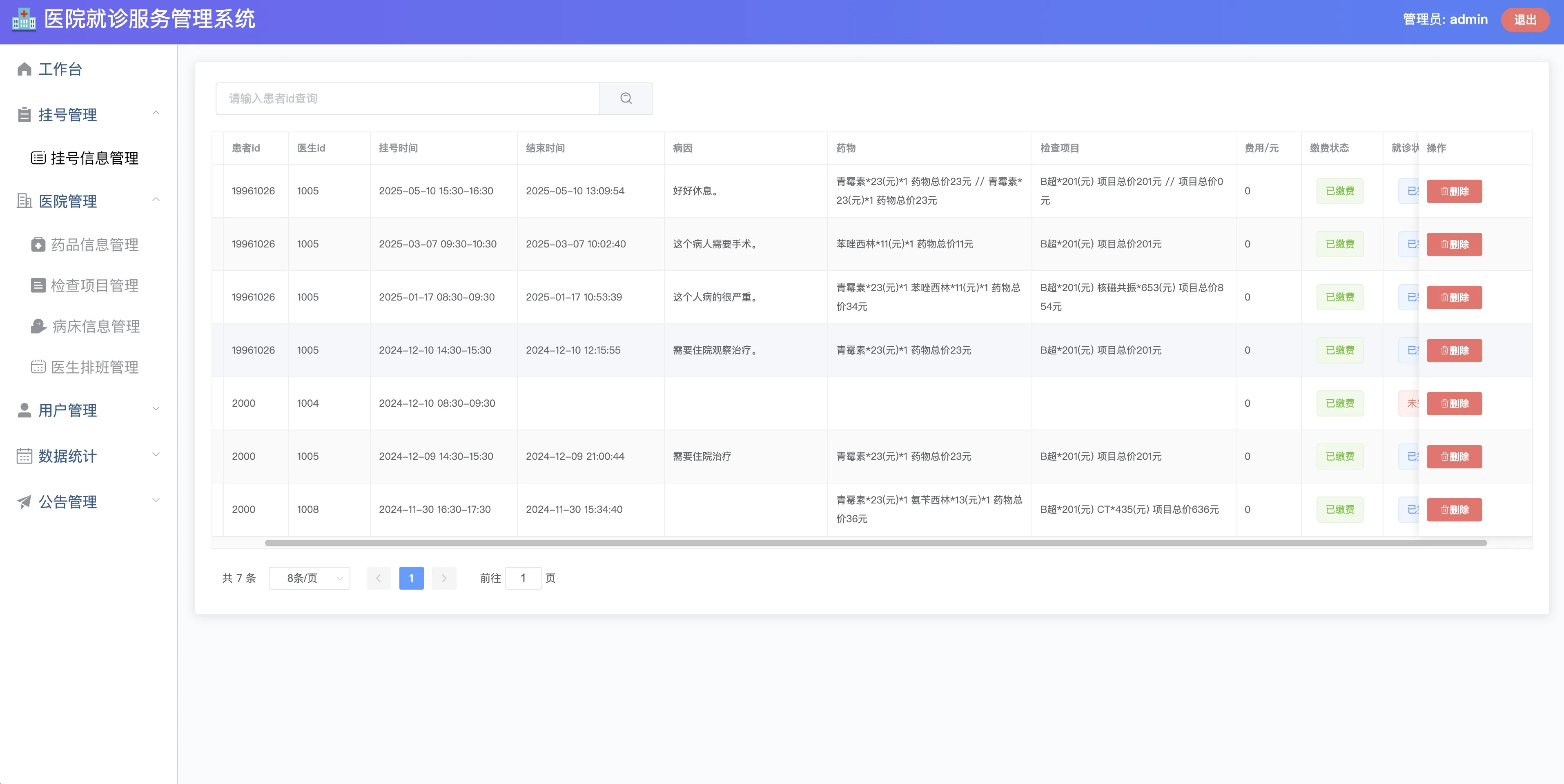The width and height of the screenshot is (1564, 784).
Task: Go to next page arrow
Action: [444, 578]
